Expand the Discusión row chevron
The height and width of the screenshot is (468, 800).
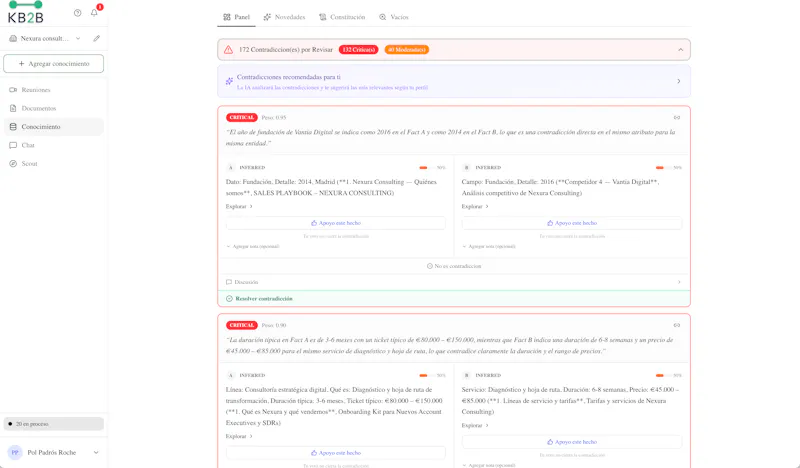pos(679,282)
